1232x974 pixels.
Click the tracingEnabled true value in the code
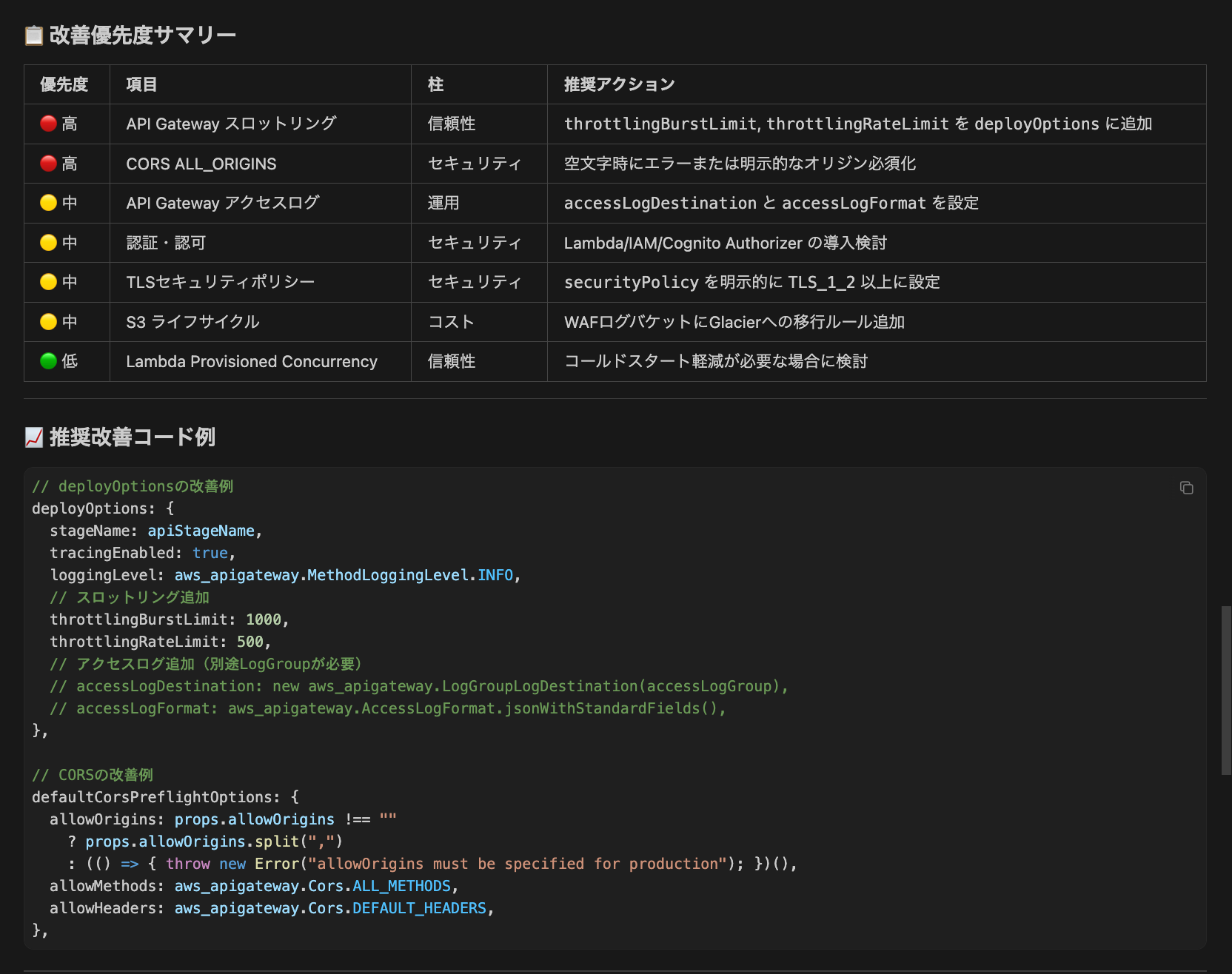210,552
